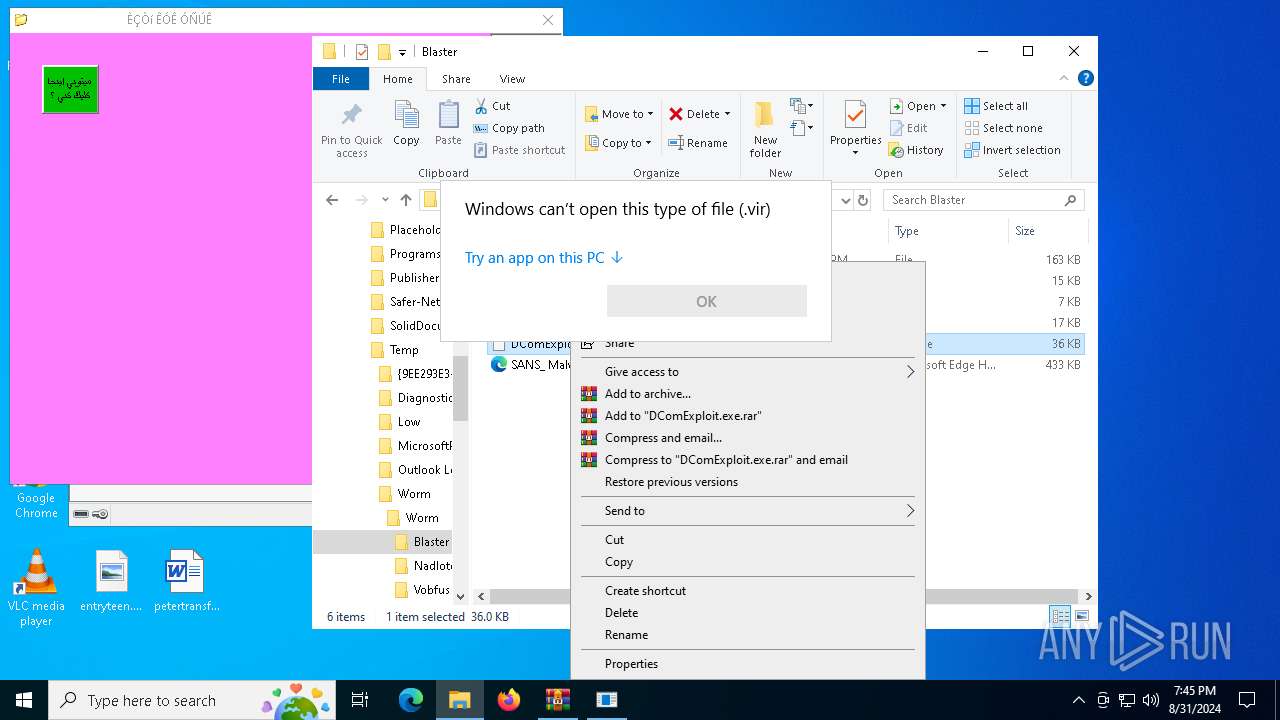1280x720 pixels.
Task: Select Temp folder in tree
Action: 404,350
